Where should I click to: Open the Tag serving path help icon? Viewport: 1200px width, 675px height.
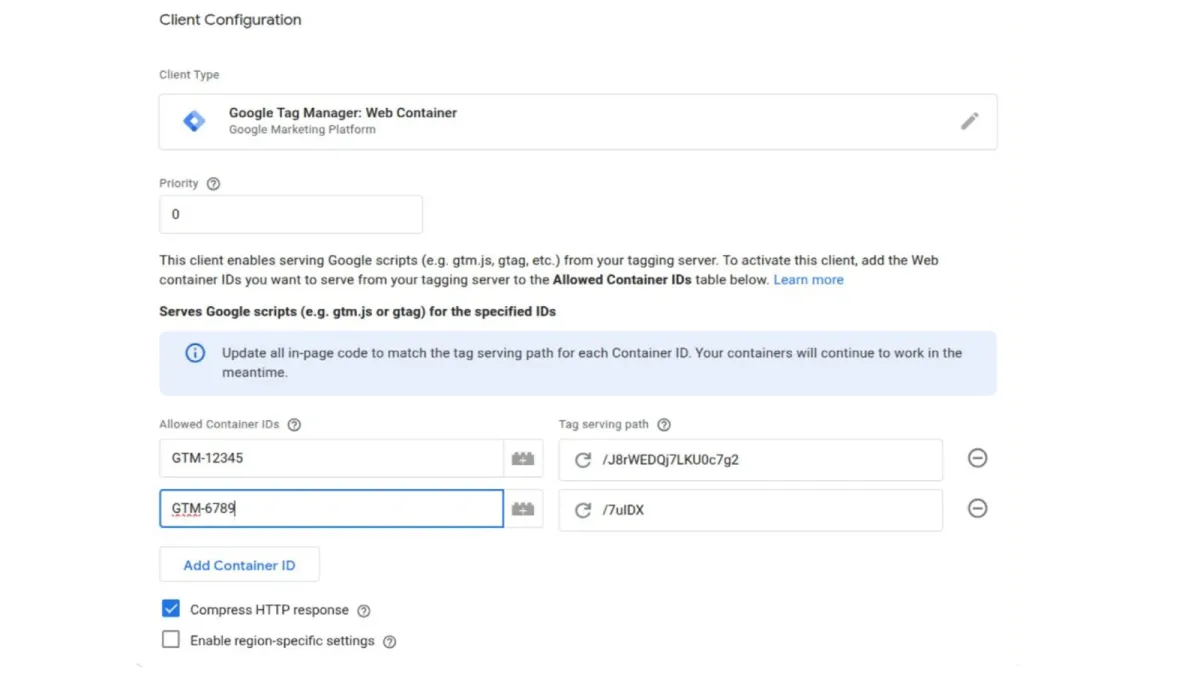pos(664,425)
